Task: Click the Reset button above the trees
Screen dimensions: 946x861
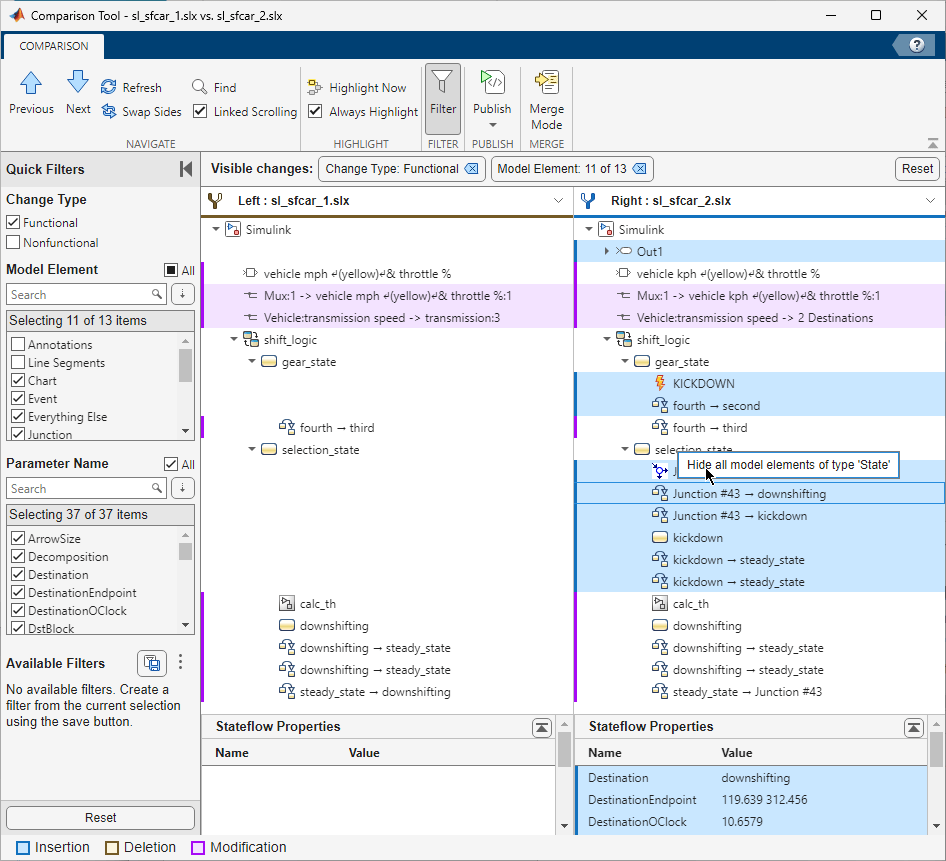Action: coord(916,168)
